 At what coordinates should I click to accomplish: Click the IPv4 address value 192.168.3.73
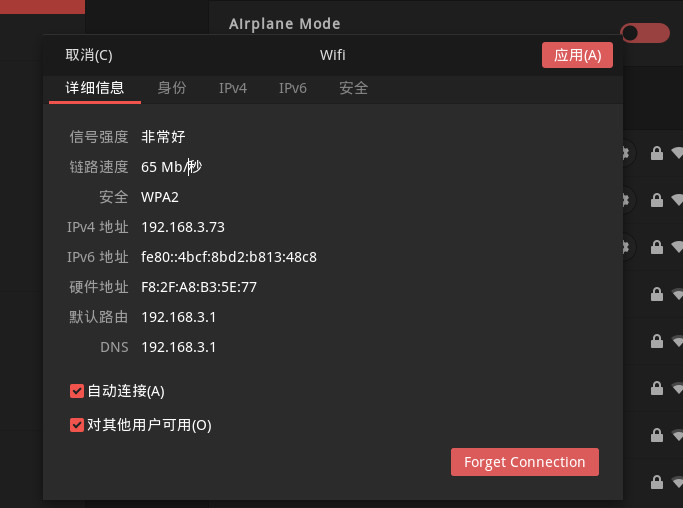183,227
